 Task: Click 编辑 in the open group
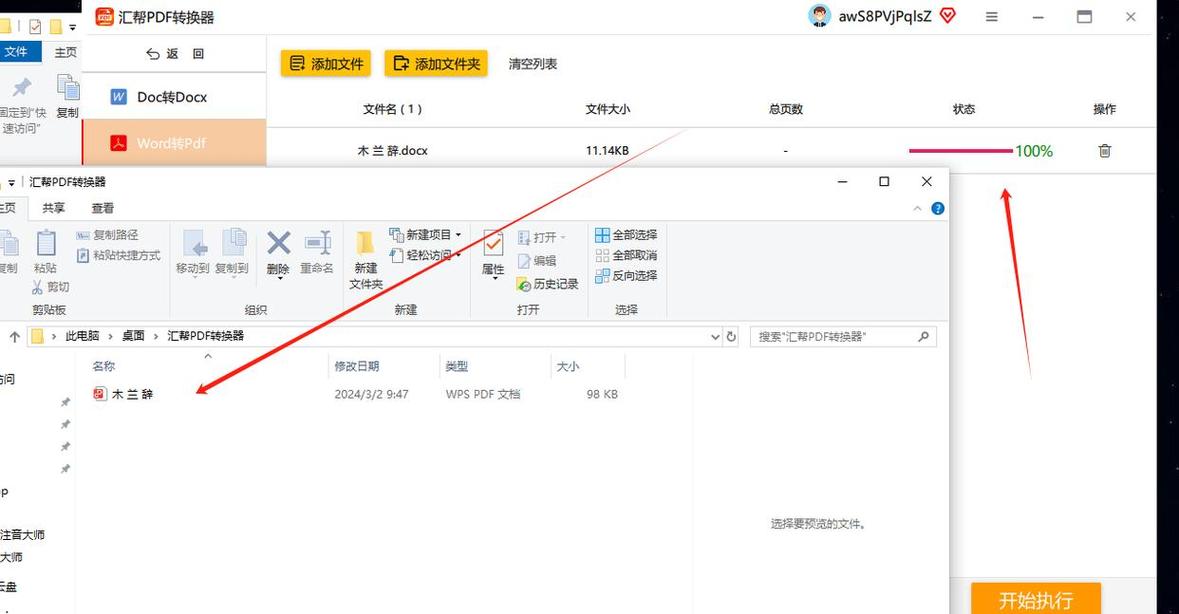[x=537, y=261]
